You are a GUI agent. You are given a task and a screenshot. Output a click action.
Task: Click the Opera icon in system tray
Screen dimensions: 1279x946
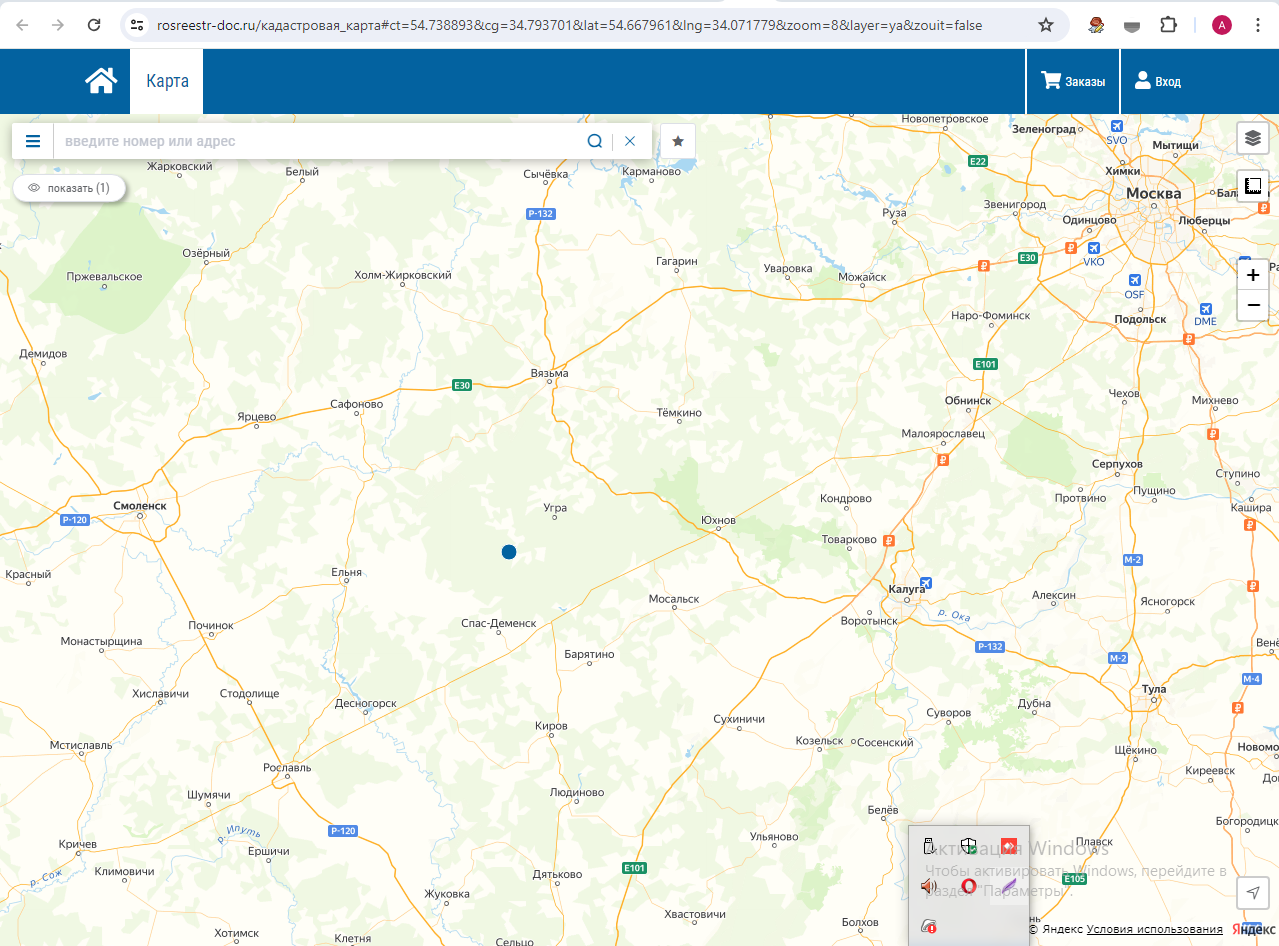click(968, 886)
